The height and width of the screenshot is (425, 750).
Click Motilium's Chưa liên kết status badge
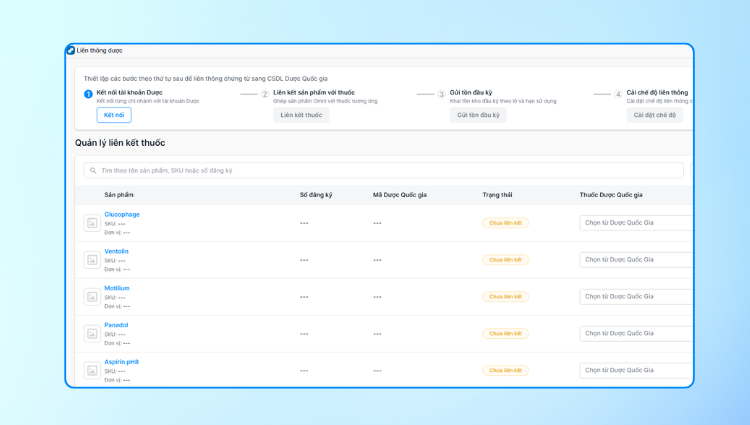[x=506, y=296]
